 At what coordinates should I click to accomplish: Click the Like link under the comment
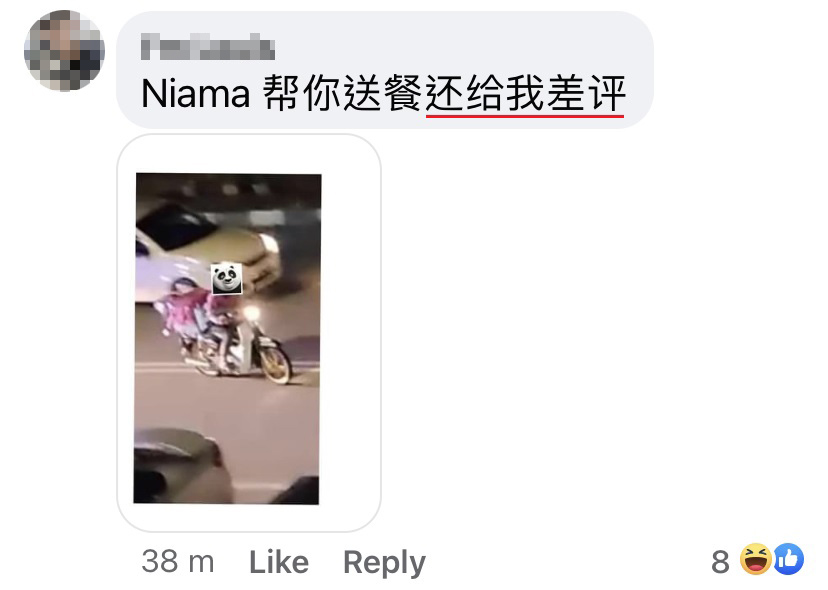tap(279, 562)
